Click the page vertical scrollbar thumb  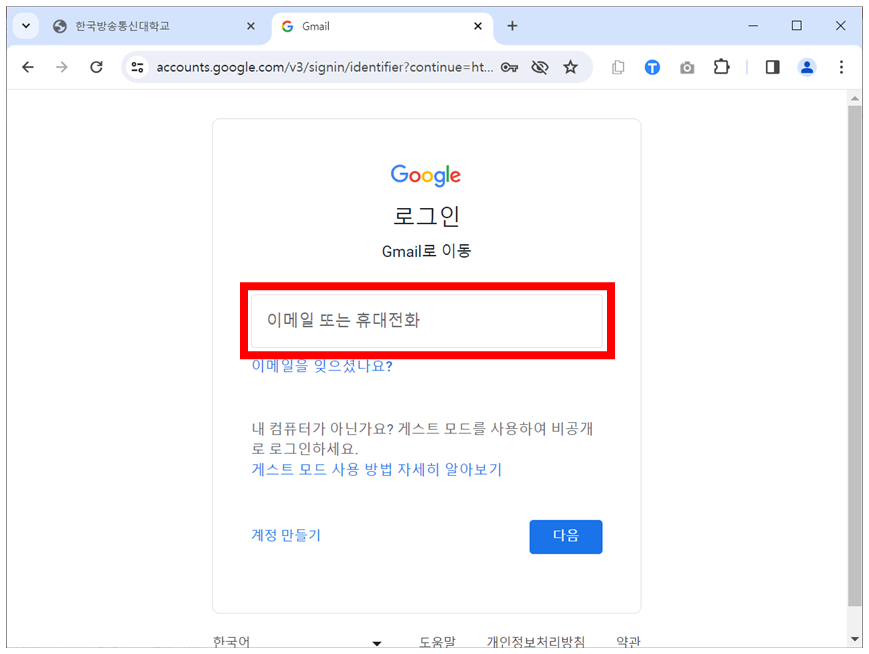[855, 356]
